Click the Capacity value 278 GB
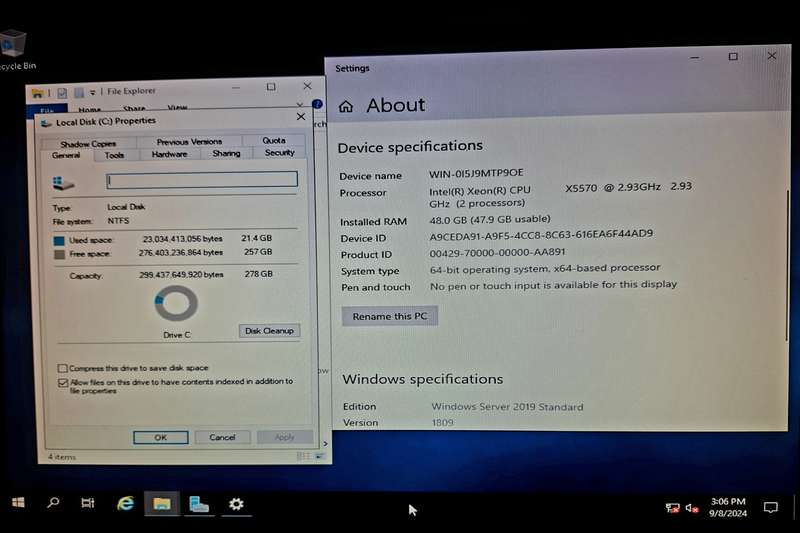The image size is (800, 533). point(258,274)
